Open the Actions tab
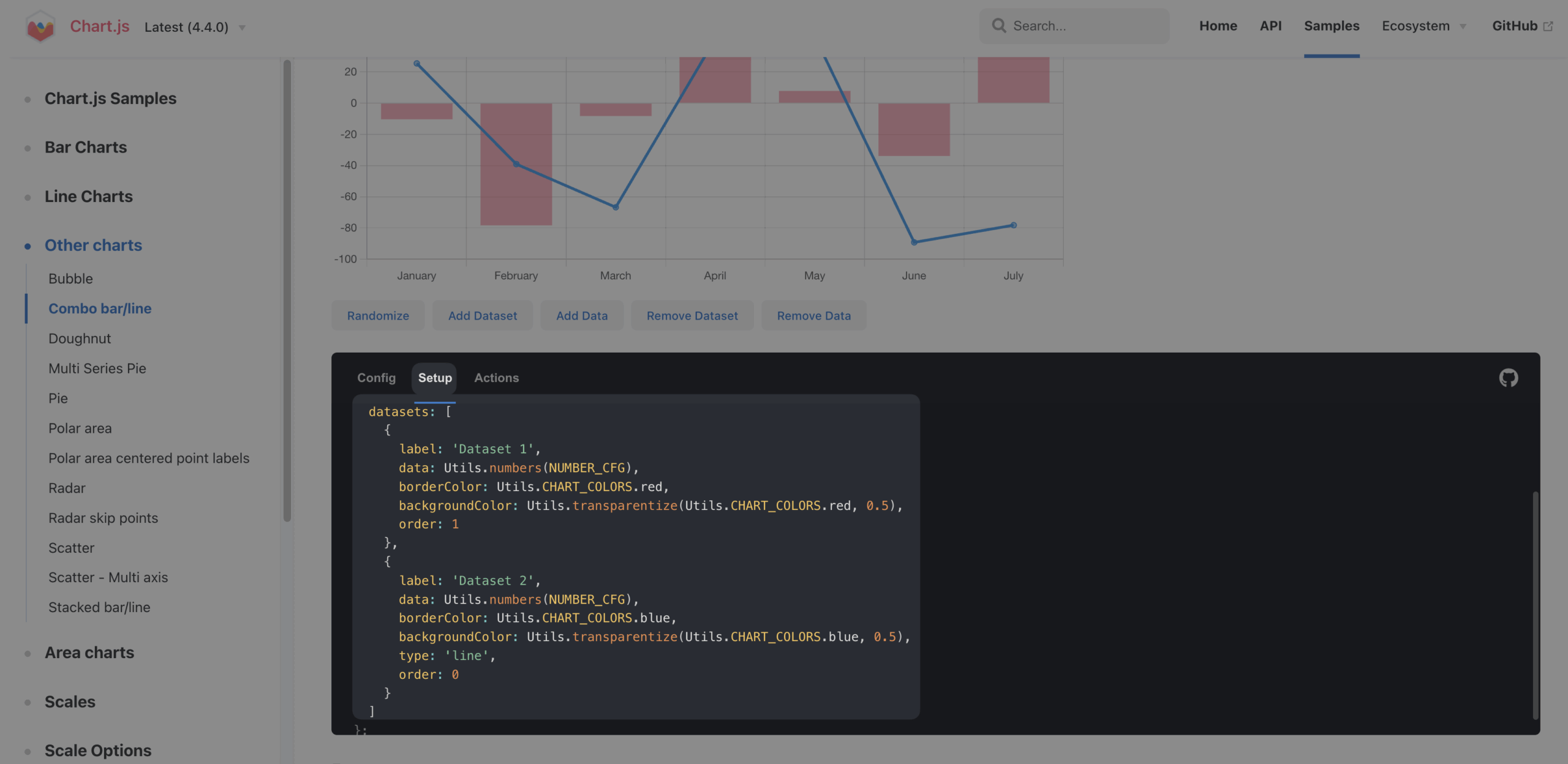 click(x=496, y=378)
